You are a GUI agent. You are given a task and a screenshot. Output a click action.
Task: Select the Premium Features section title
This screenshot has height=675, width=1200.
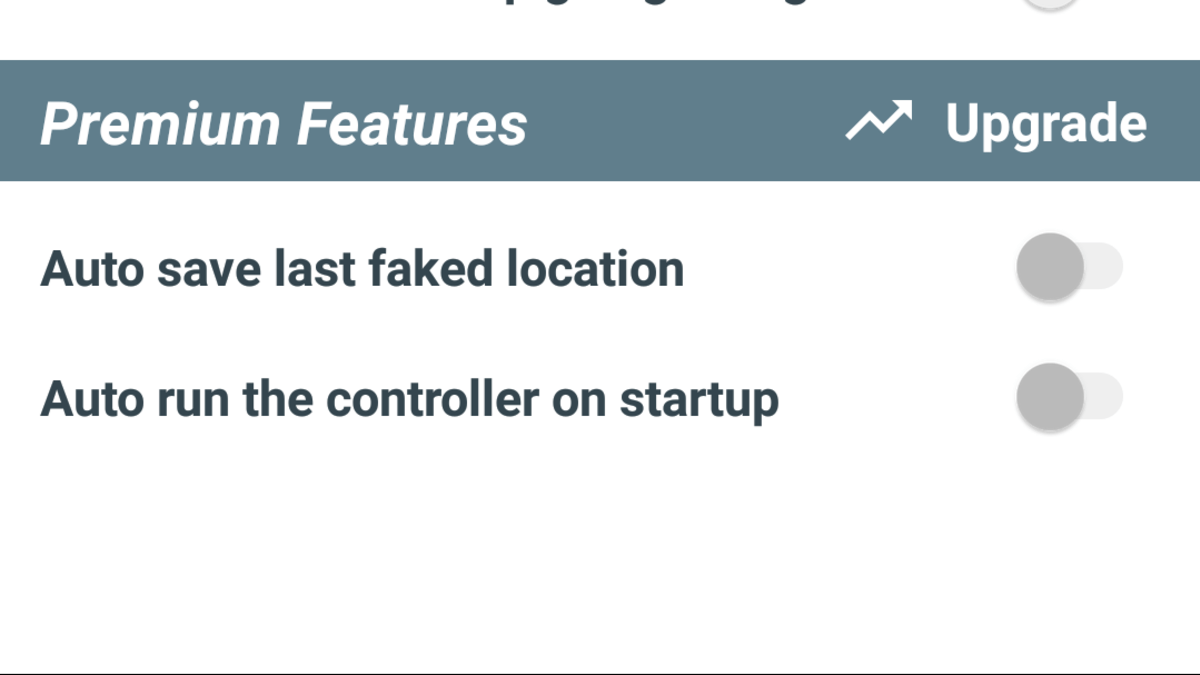tap(283, 122)
